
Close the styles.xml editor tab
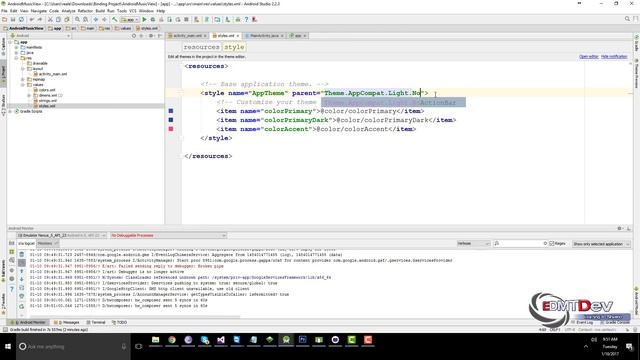click(238, 36)
